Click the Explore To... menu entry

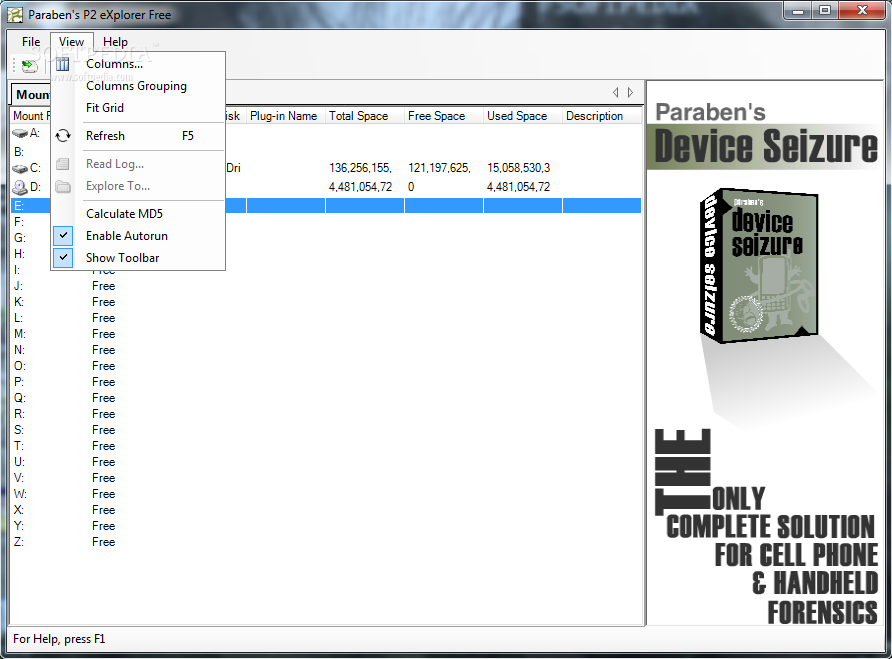tap(138, 186)
